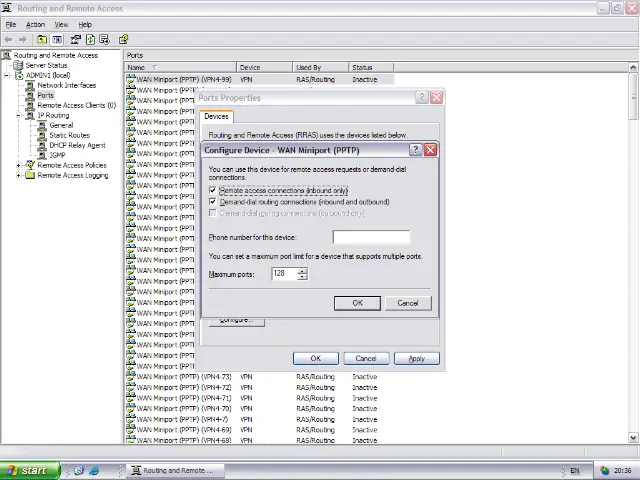Screen dimensions: 640x480
Task: Click the Static Routes node icon
Action: (42, 136)
